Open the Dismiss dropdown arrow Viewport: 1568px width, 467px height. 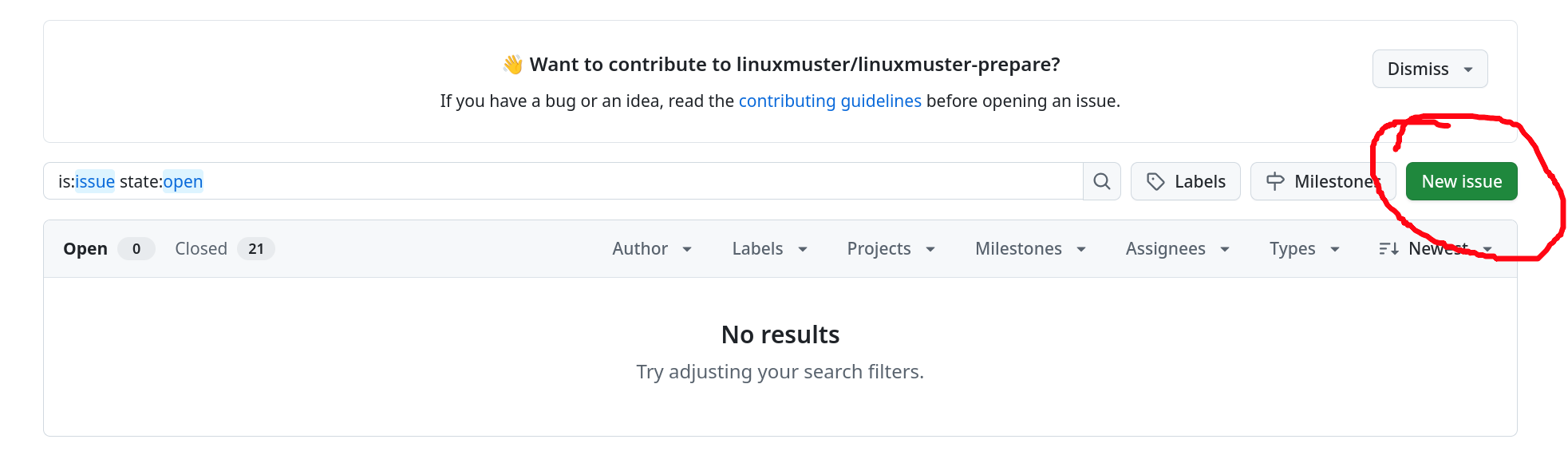coord(1468,69)
